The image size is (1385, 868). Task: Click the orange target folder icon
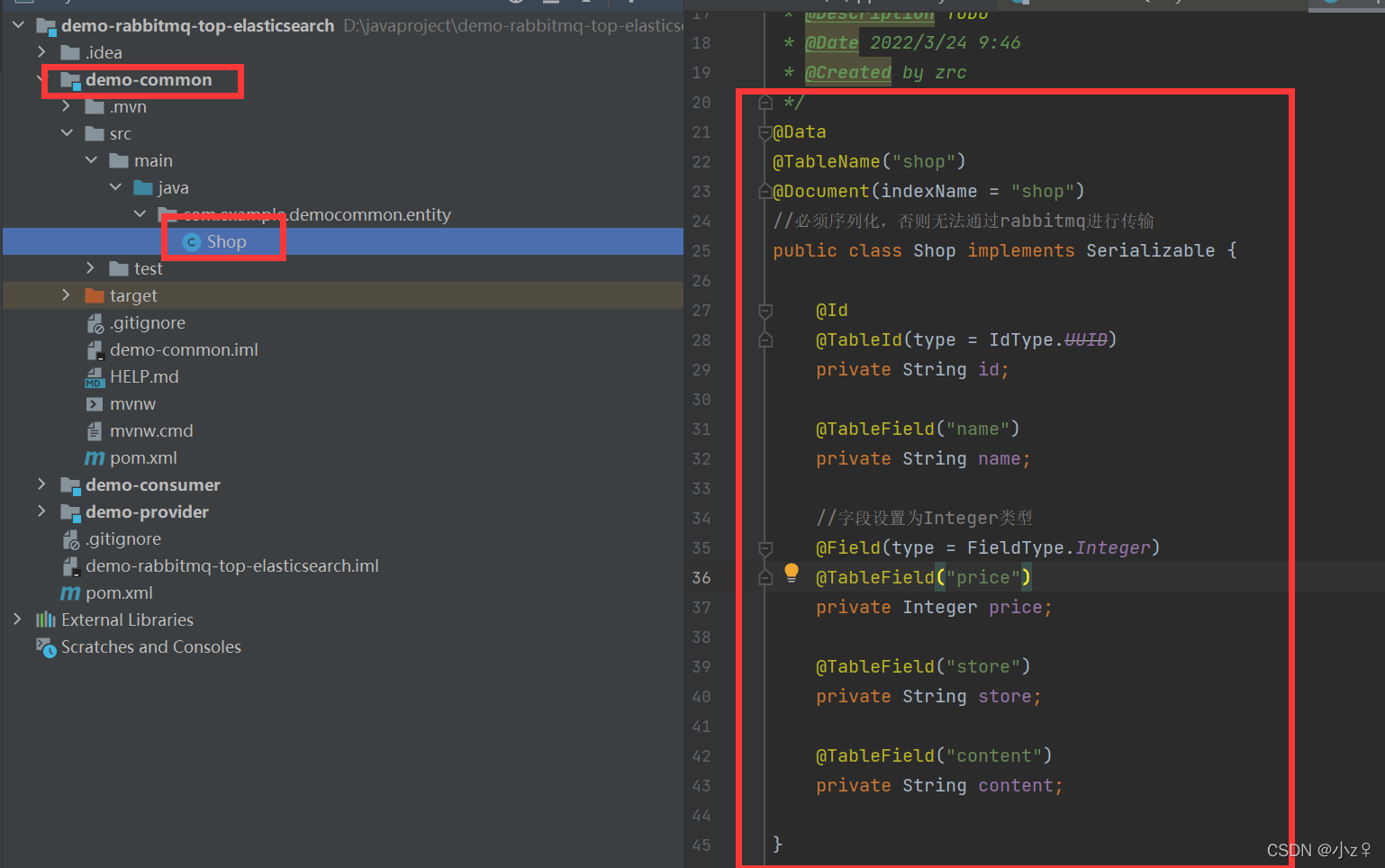tap(95, 295)
